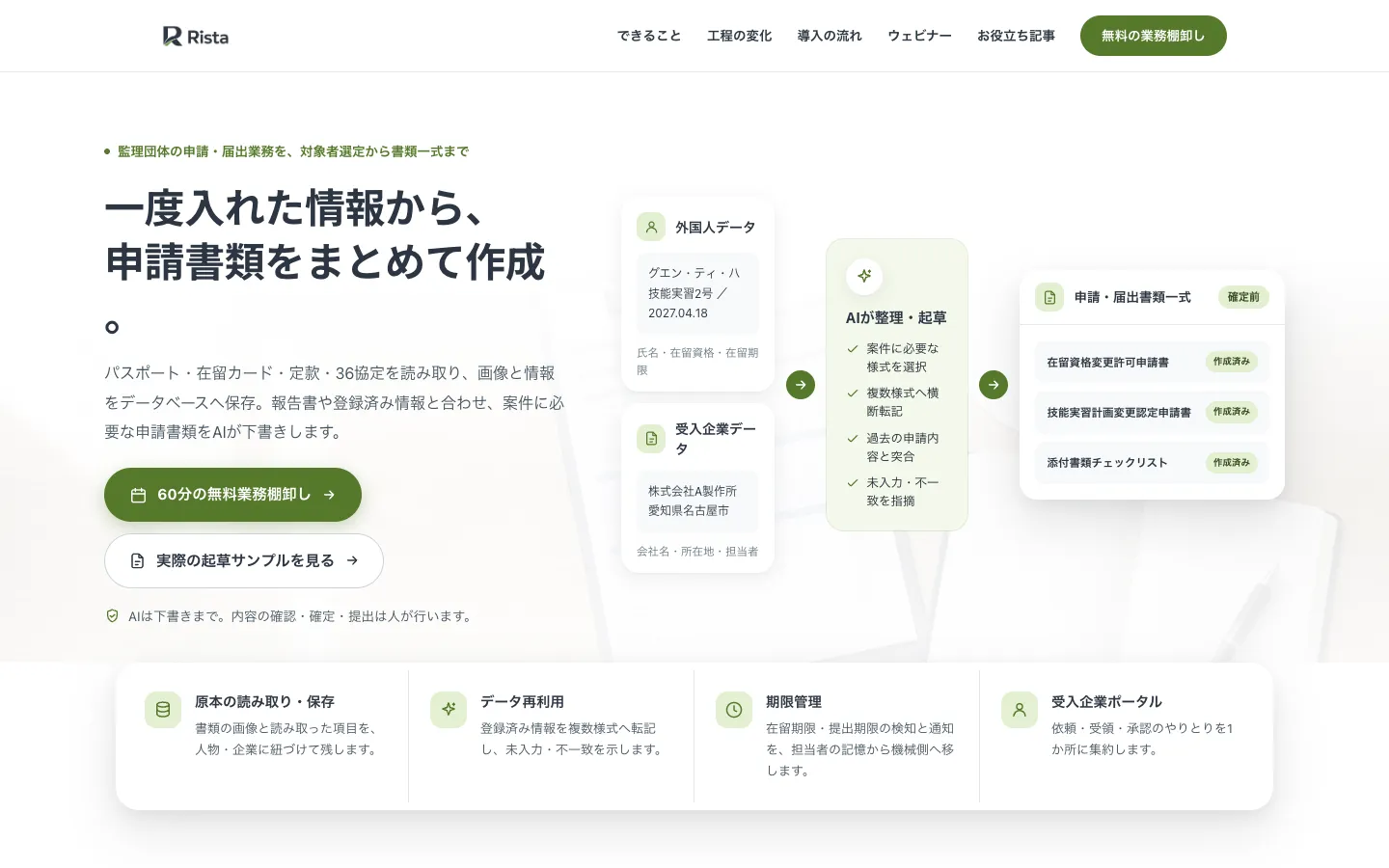Click the arrow circle before 申請・届出書類一式 card

994,385
